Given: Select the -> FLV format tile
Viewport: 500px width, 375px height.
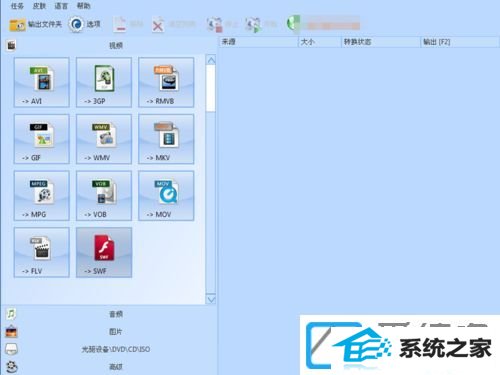Looking at the screenshot, I should pyautogui.click(x=42, y=252).
